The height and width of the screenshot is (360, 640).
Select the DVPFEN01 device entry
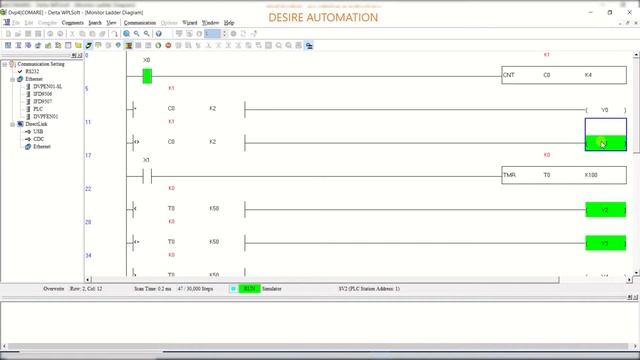[45, 117]
